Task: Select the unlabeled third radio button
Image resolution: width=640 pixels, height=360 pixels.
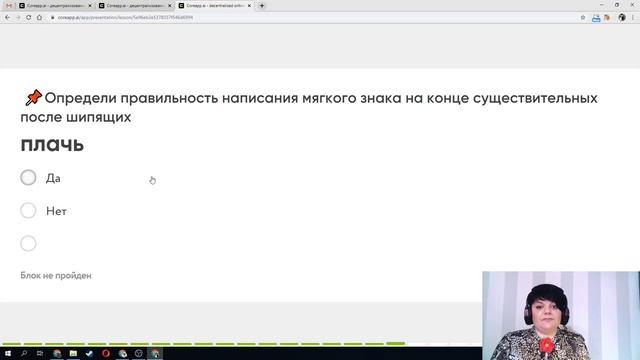Action: click(28, 244)
